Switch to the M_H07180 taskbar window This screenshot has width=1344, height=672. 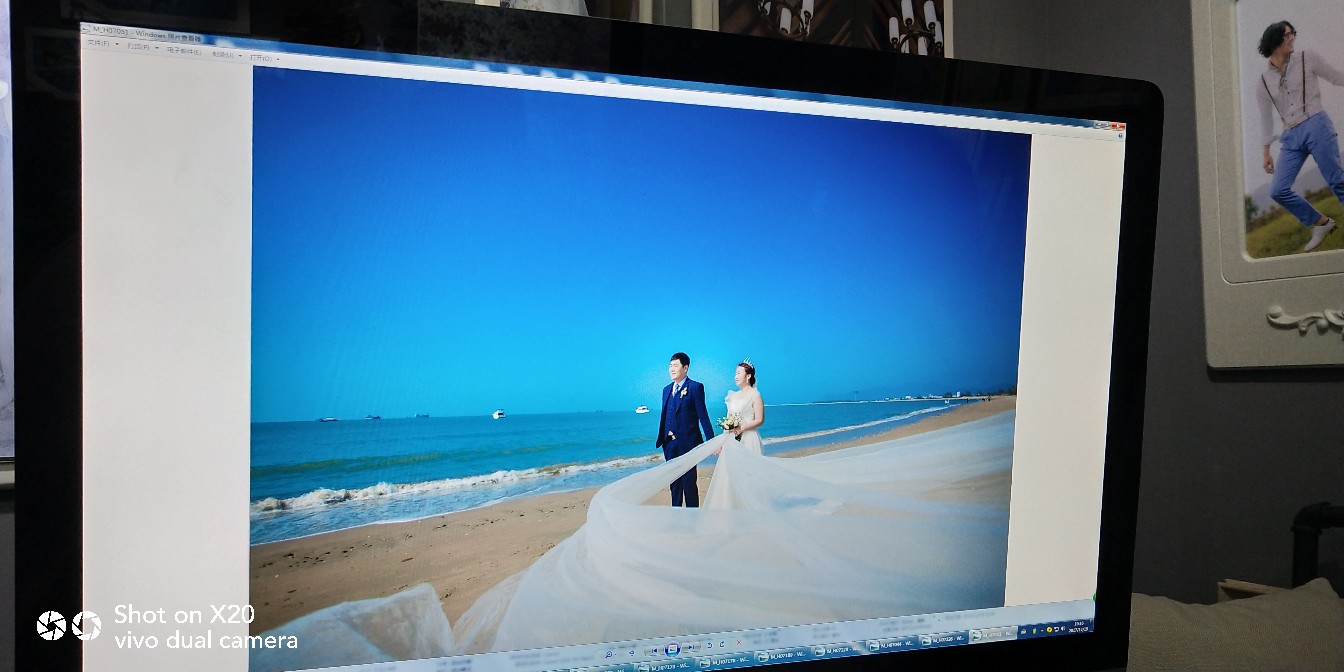(x=781, y=656)
